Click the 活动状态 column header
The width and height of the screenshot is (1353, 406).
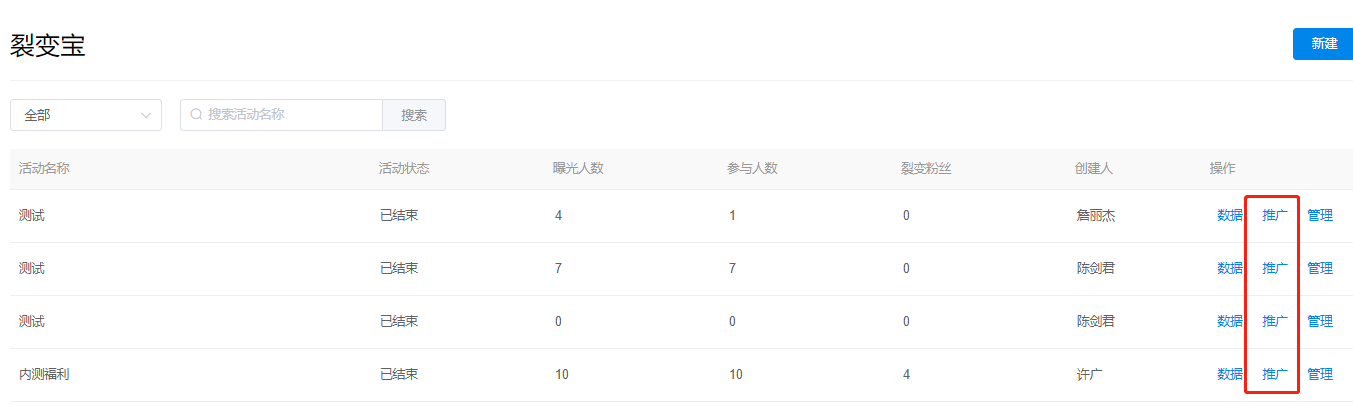click(404, 168)
